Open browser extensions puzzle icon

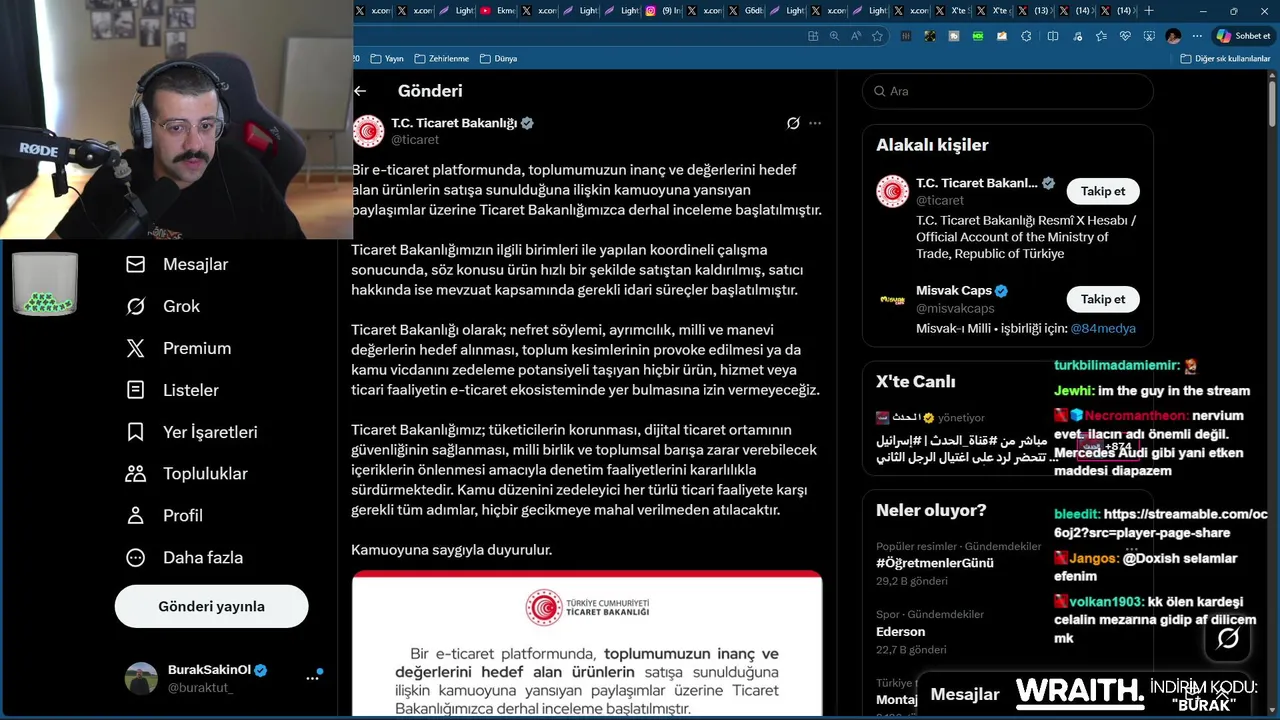coord(1026,36)
